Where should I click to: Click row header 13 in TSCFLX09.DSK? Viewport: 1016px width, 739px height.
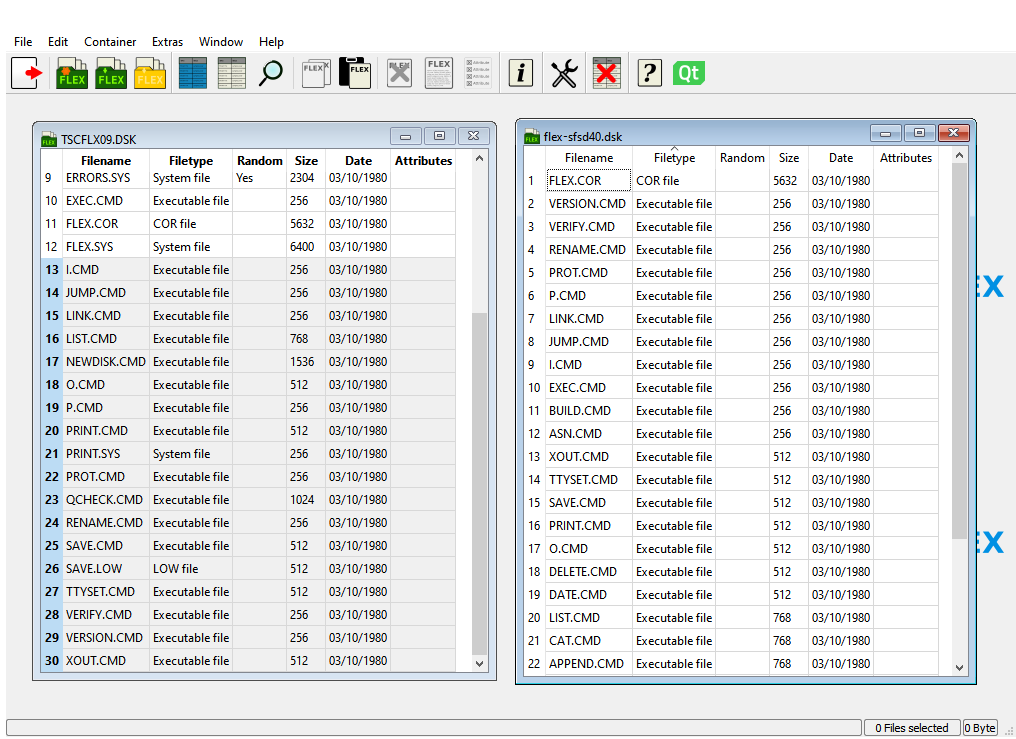52,269
